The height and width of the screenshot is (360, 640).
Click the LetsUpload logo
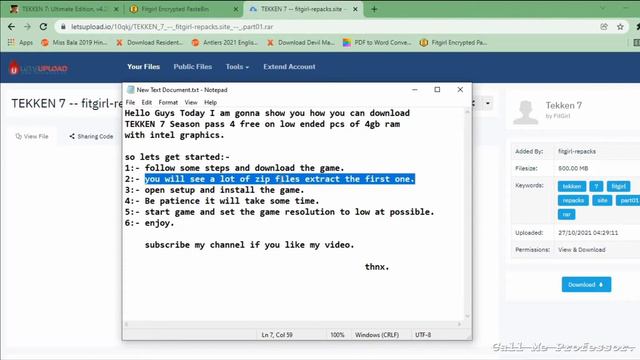38,68
